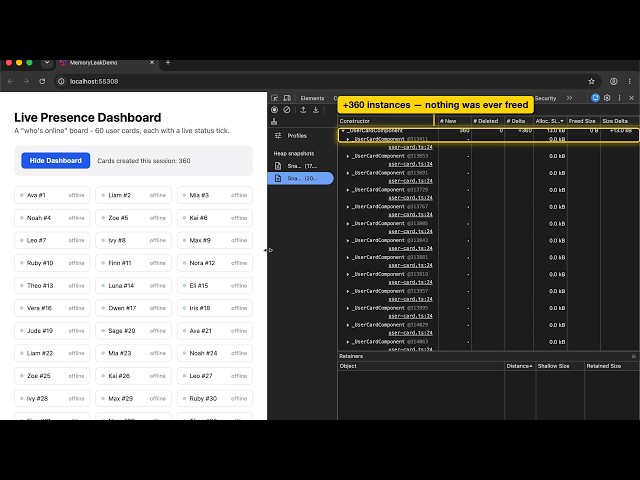Expand _UserCardComponent @313767 row
Screen dimensions: 640x480
[x=348, y=207]
